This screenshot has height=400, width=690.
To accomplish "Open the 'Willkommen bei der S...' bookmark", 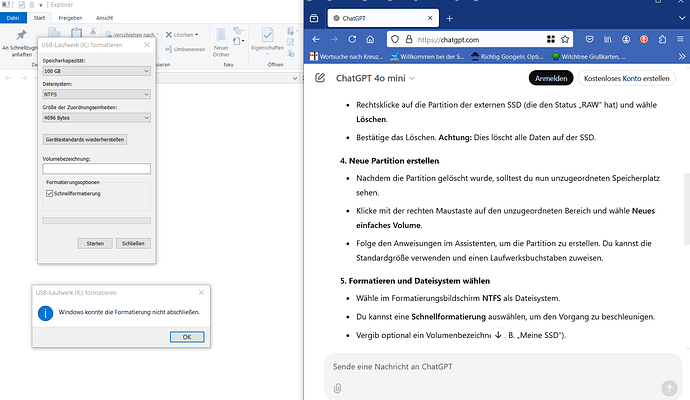I will pyautogui.click(x=427, y=56).
